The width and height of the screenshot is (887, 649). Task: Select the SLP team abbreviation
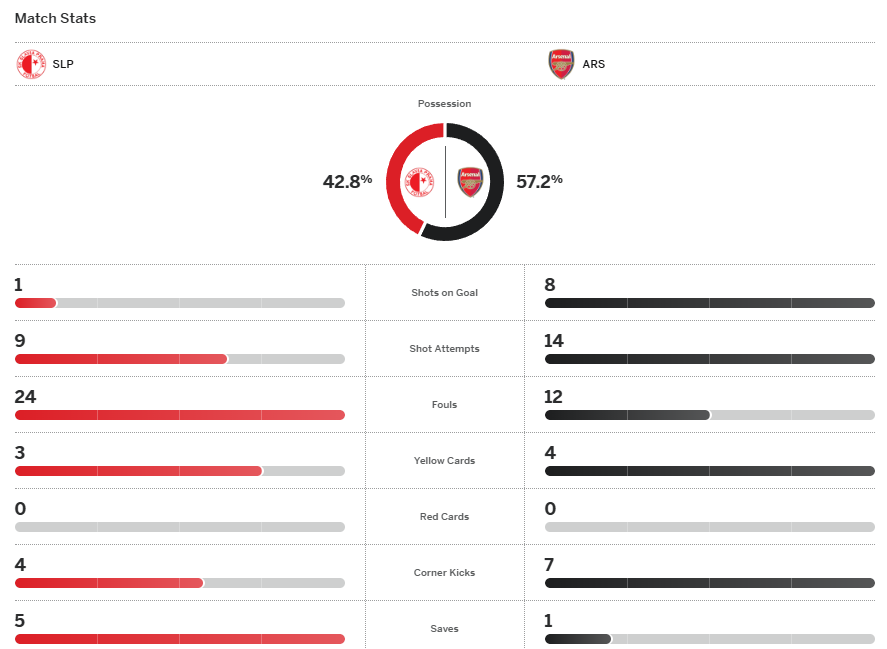pos(63,65)
